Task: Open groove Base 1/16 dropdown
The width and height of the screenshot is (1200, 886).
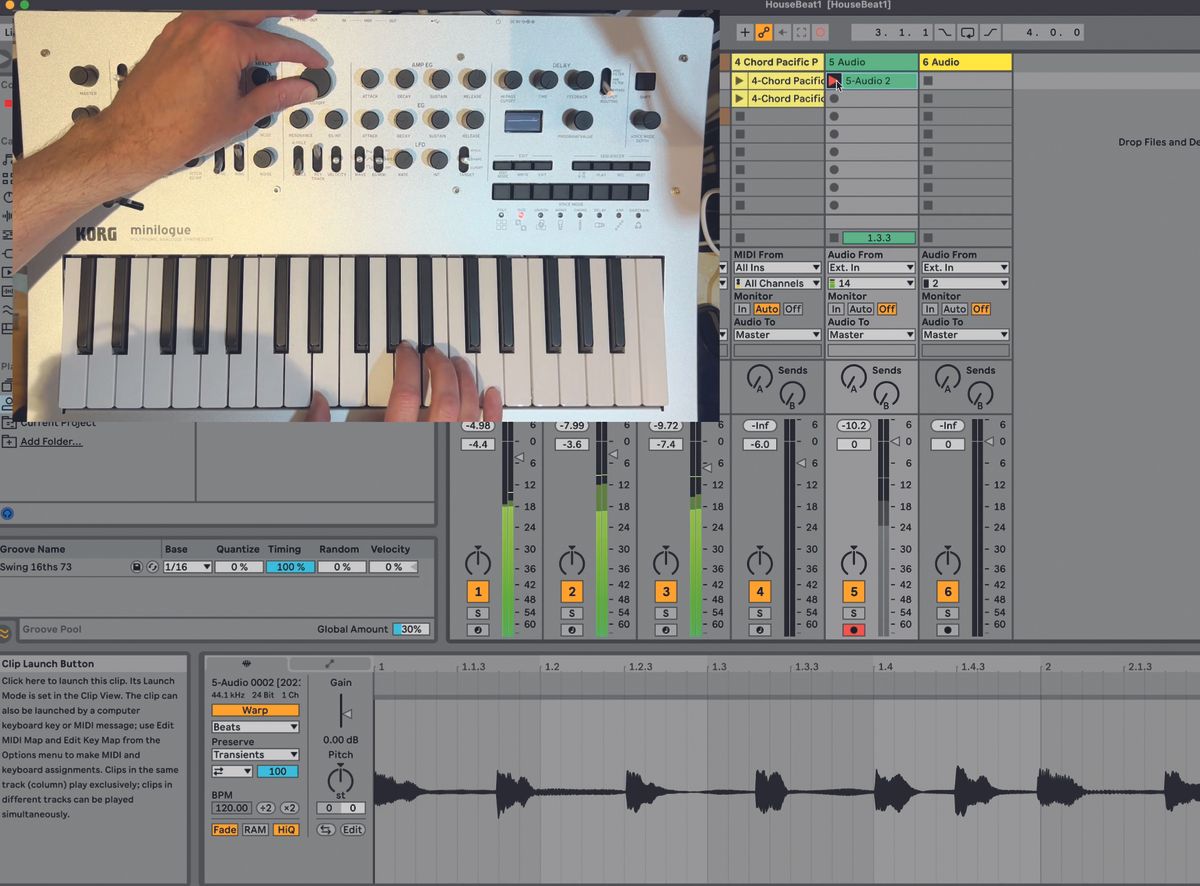Action: coord(187,567)
